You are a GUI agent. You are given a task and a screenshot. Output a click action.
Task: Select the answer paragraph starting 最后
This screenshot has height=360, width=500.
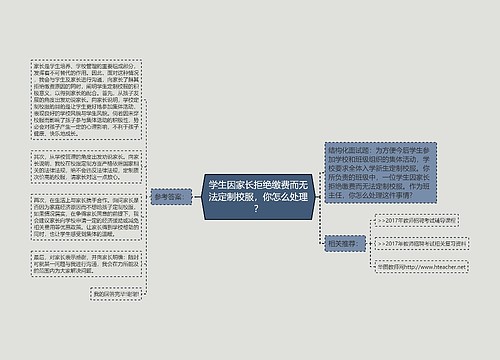click(x=86, y=264)
